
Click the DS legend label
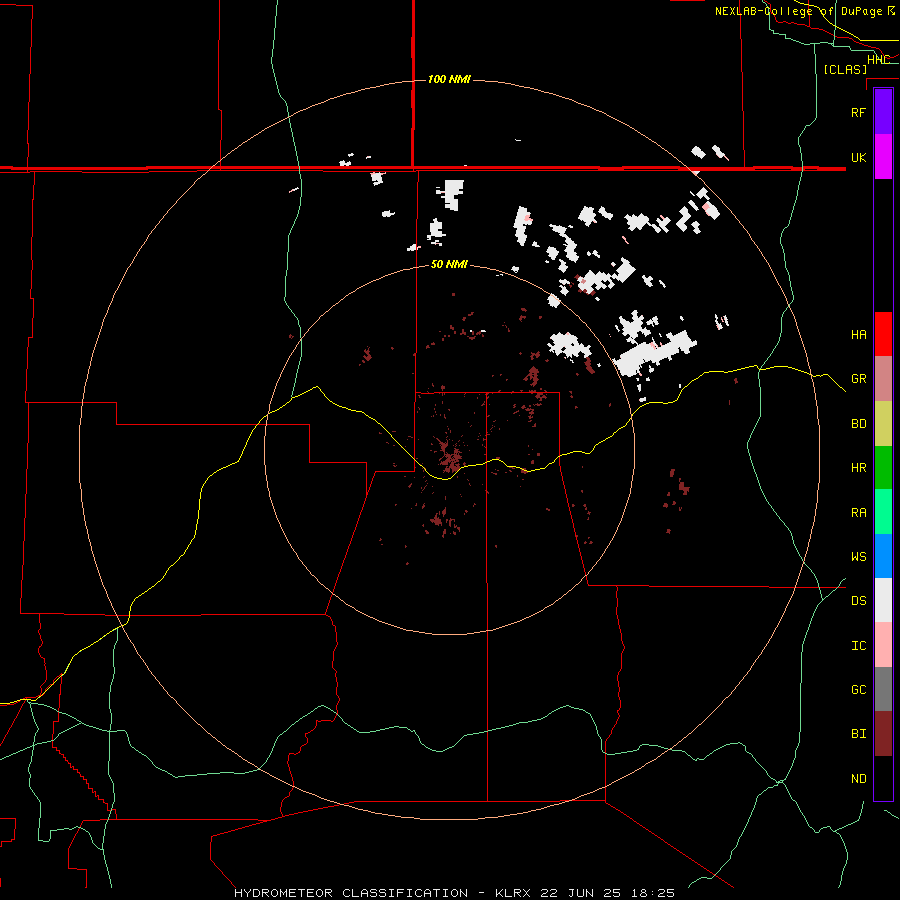(858, 601)
